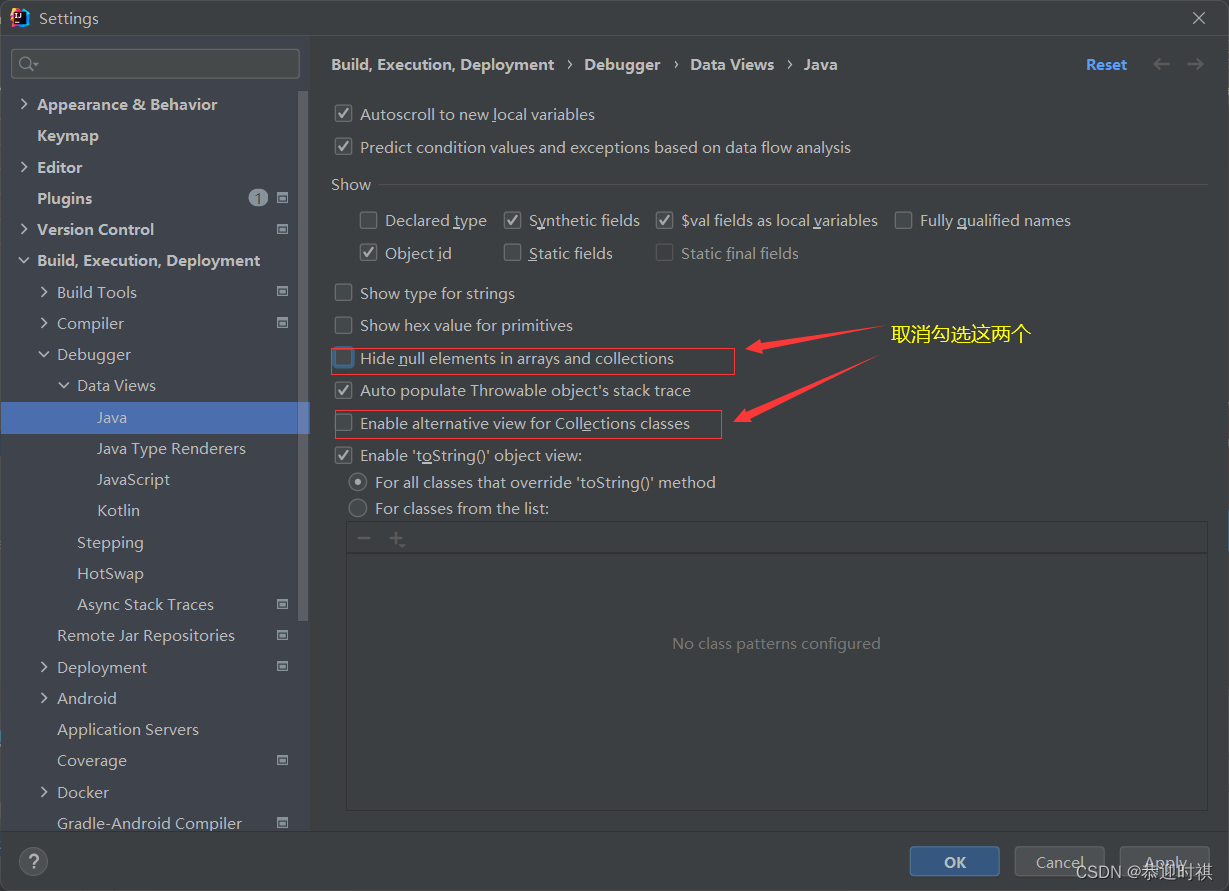Uncheck Synthetic fields checkbox
Image resolution: width=1229 pixels, height=891 pixels.
pyautogui.click(x=512, y=220)
